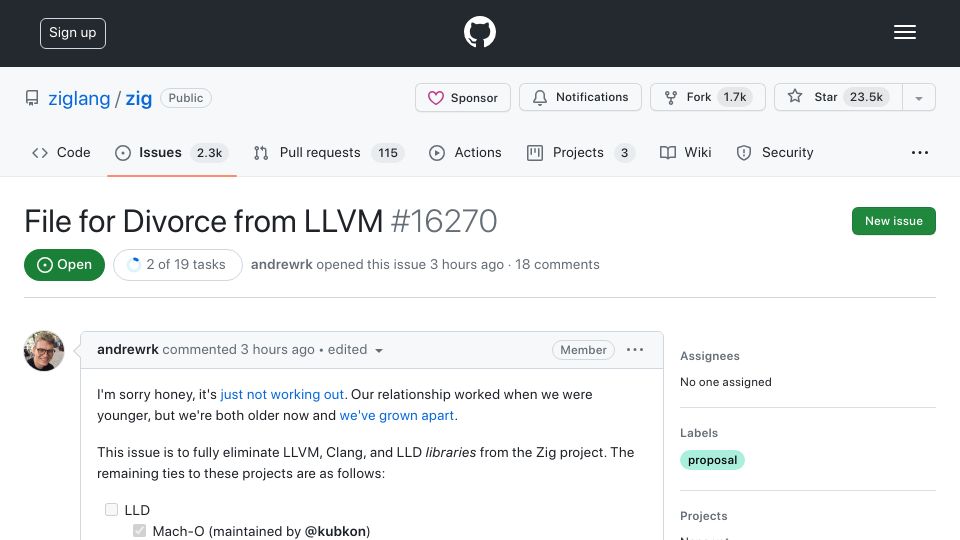Expand more repository tabs ellipsis
Image resolution: width=960 pixels, height=540 pixels.
(x=920, y=152)
